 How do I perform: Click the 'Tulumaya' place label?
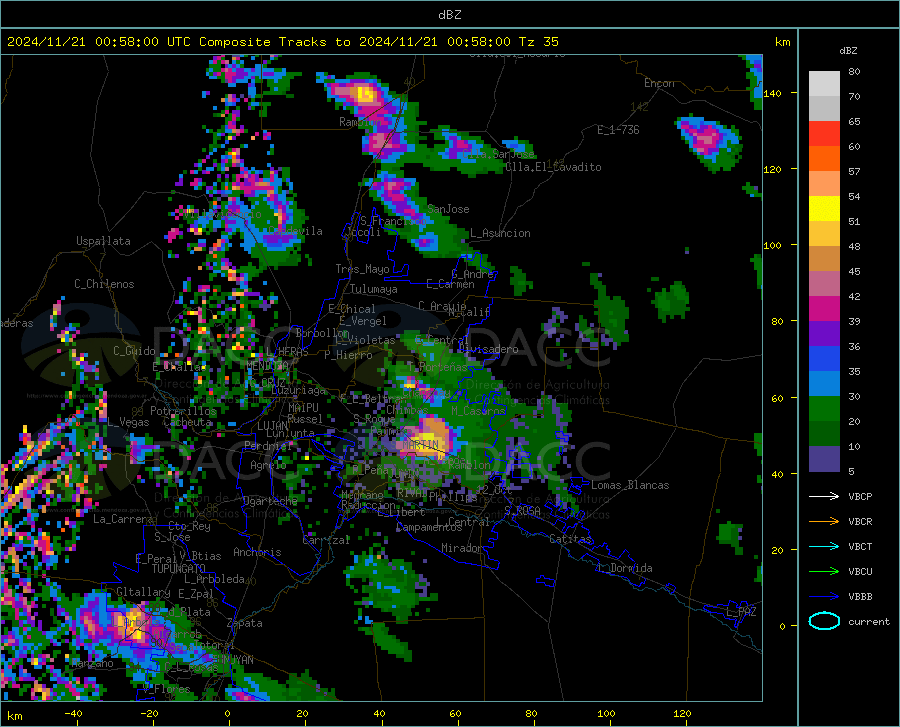374,289
